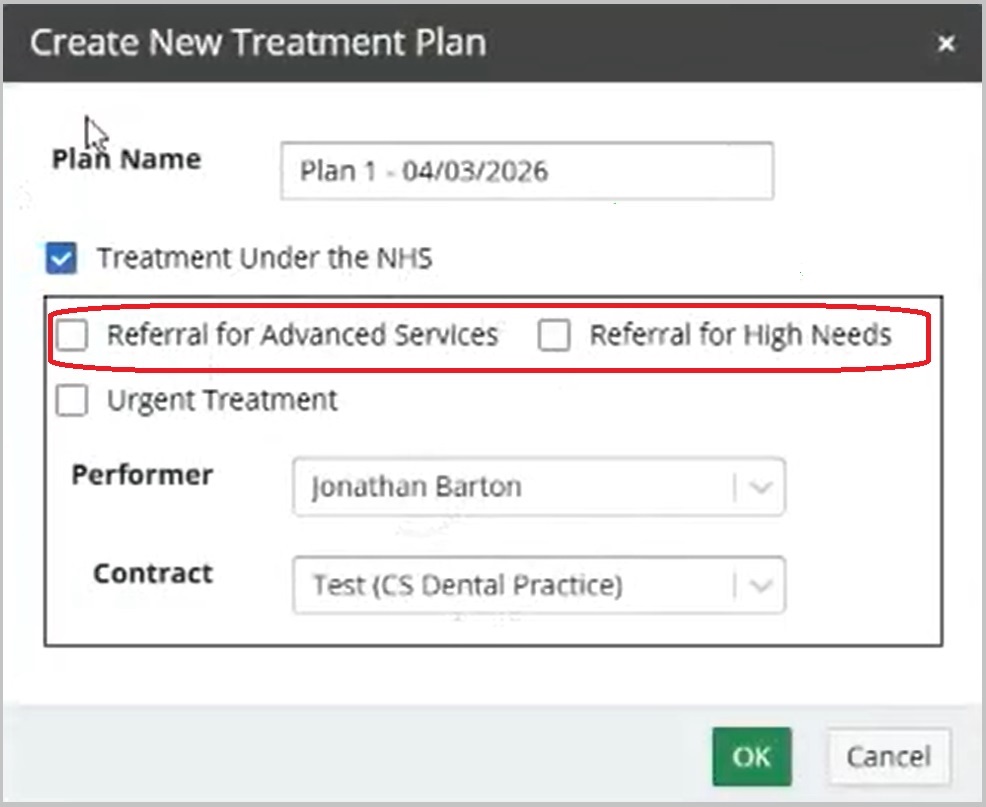Tick the Referral for High Needs checkbox

pos(554,336)
